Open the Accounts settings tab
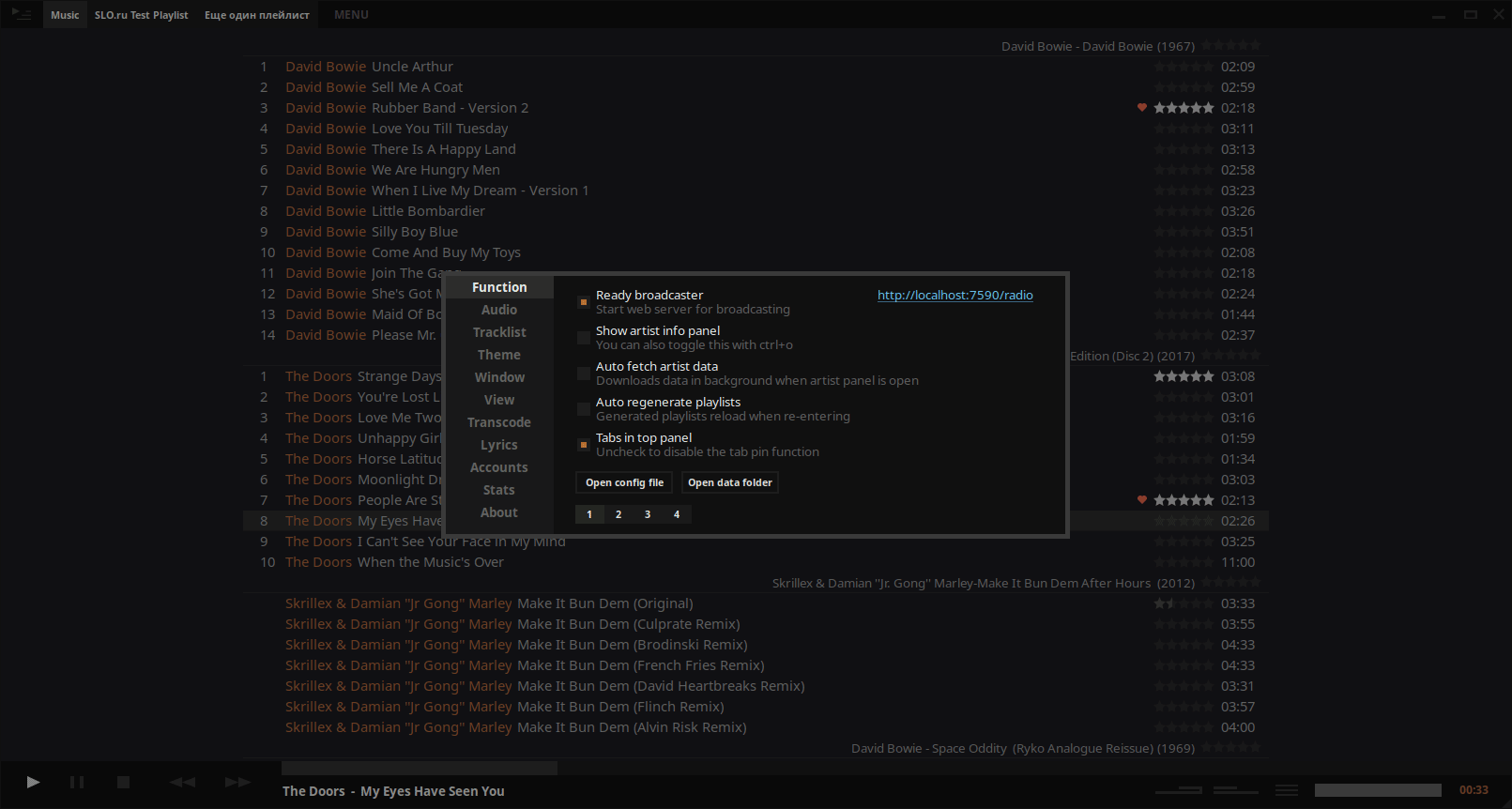Viewport: 1512px width, 809px height. (x=499, y=467)
